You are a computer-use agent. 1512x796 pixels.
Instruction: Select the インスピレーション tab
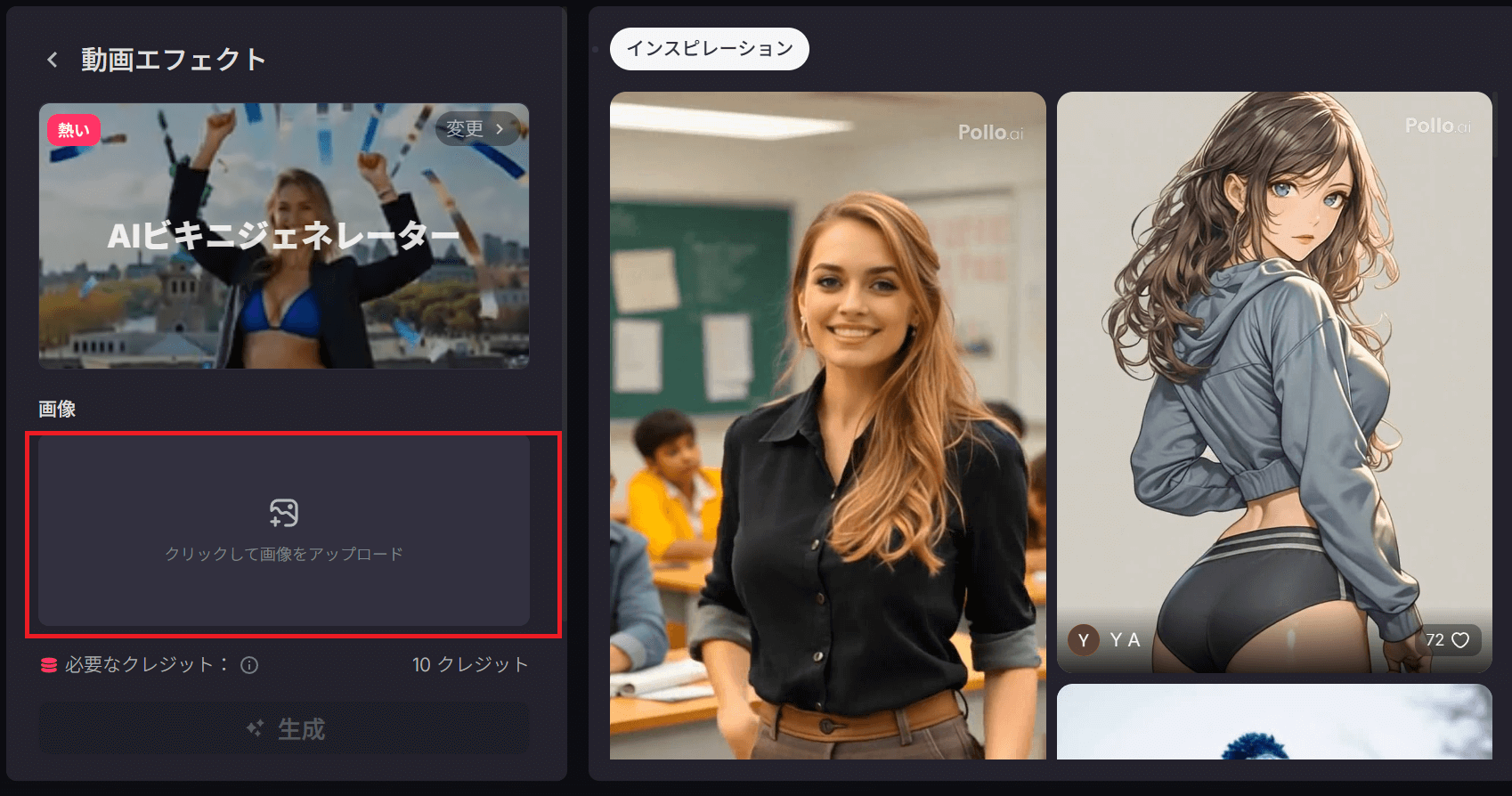[710, 49]
